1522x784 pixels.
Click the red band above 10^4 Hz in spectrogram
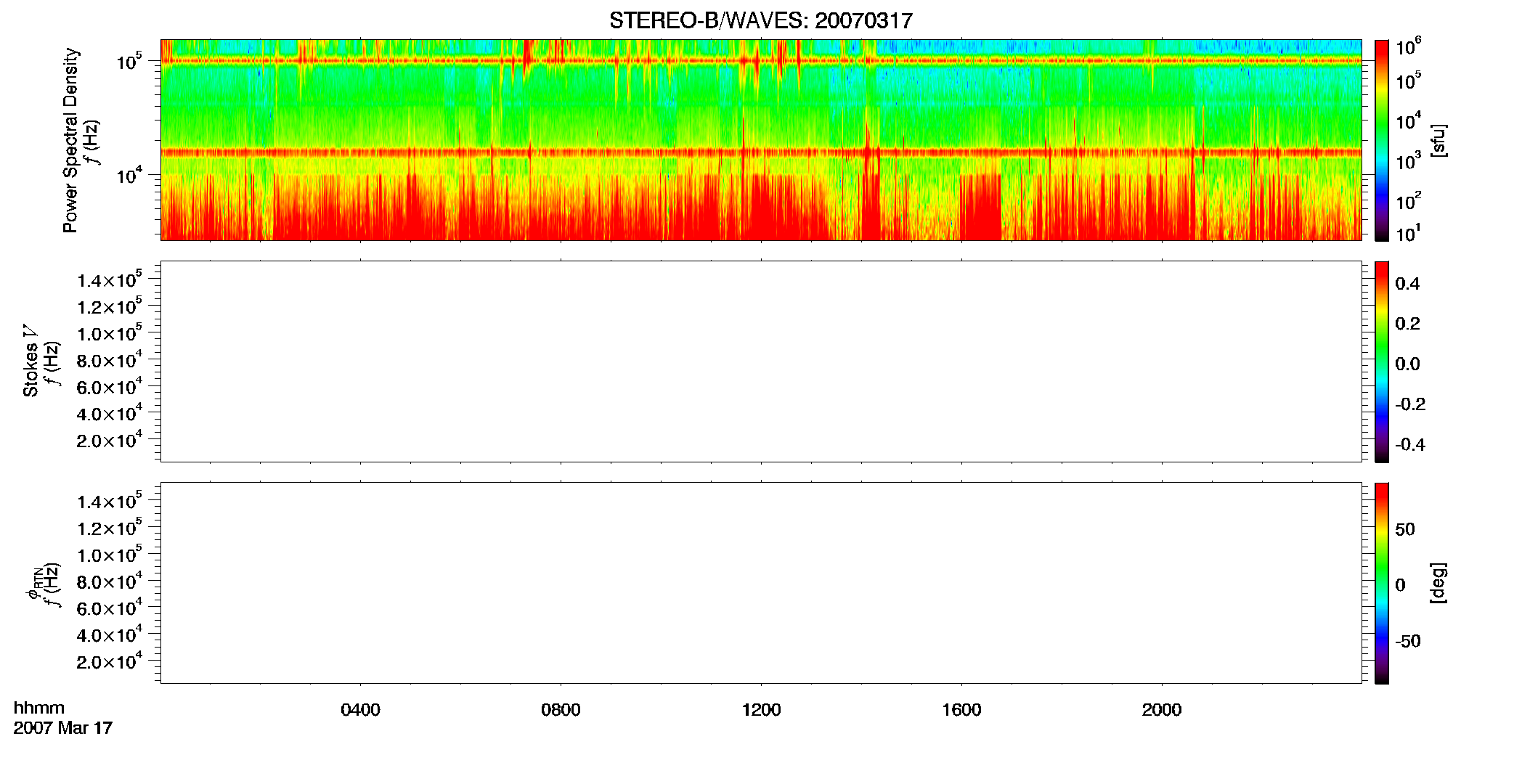pyautogui.click(x=761, y=152)
